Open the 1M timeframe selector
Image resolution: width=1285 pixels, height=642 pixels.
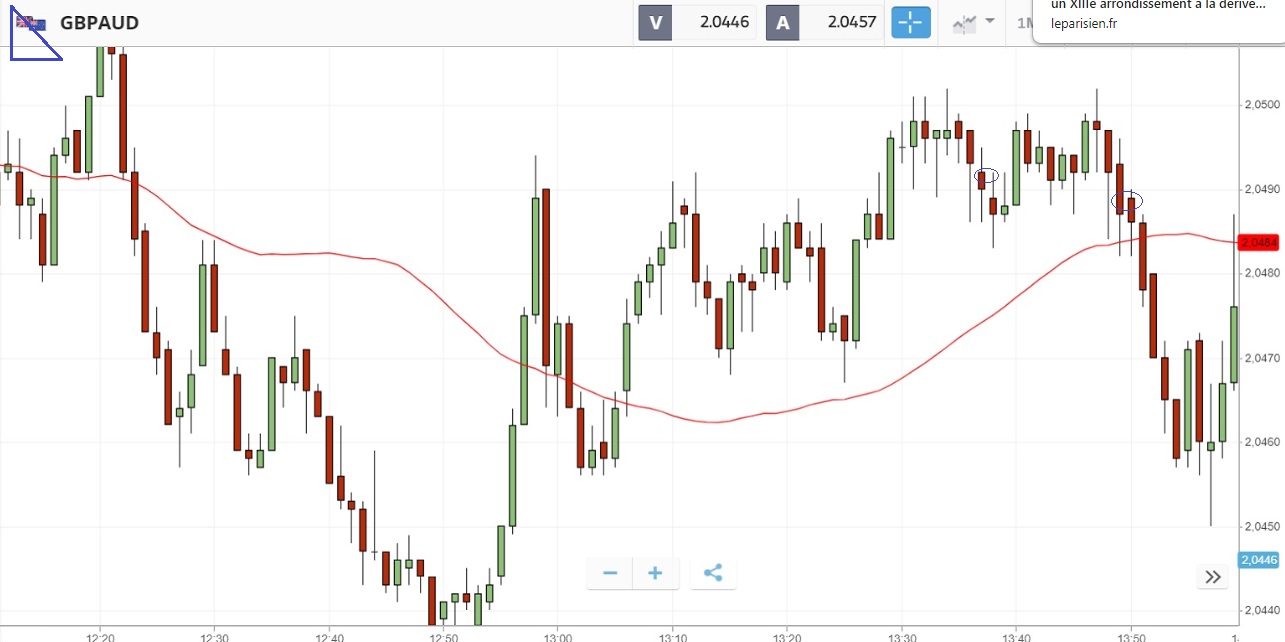pyautogui.click(x=1024, y=22)
